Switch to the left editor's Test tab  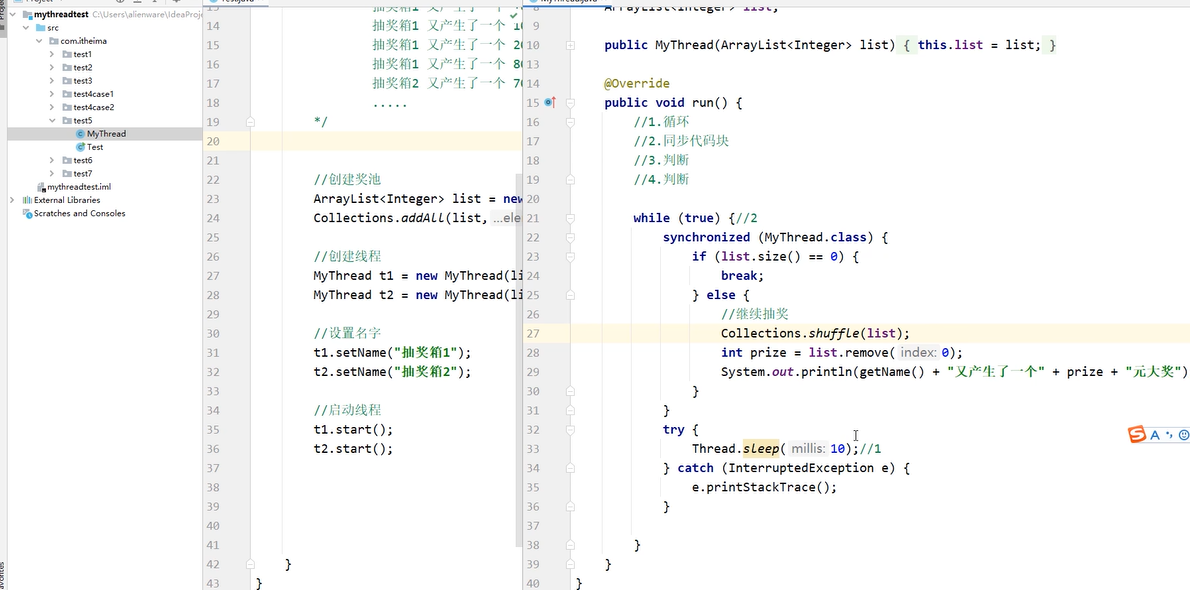click(x=232, y=3)
